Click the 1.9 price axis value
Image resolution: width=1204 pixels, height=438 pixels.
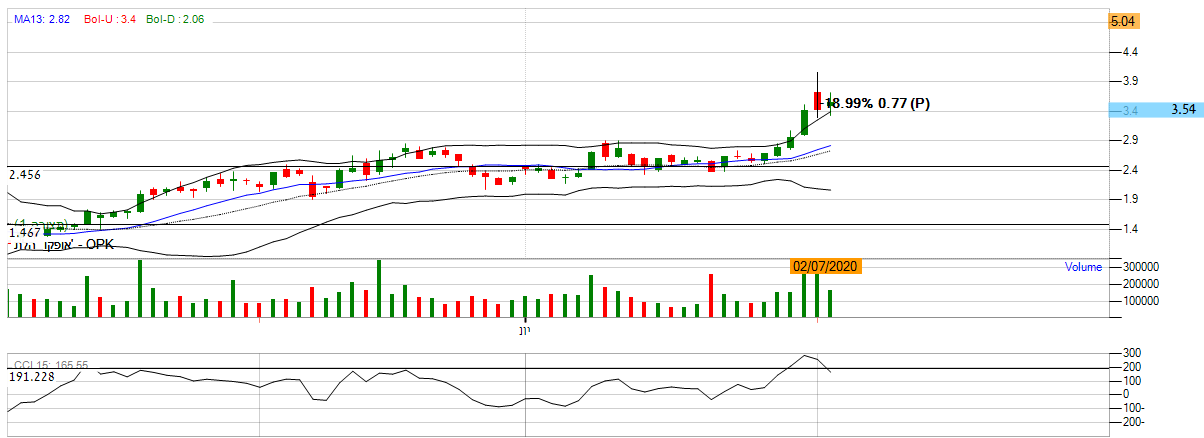(x=1129, y=200)
